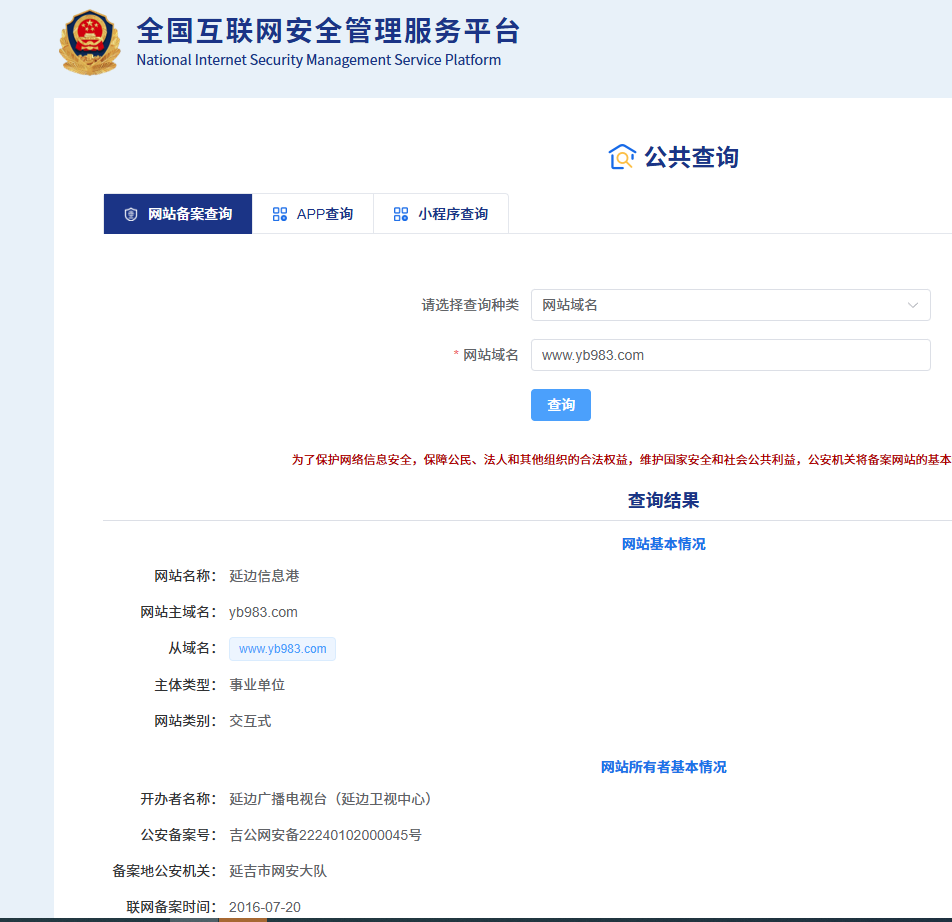
Task: Click the record date 2016-07-20
Action: pyautogui.click(x=265, y=907)
